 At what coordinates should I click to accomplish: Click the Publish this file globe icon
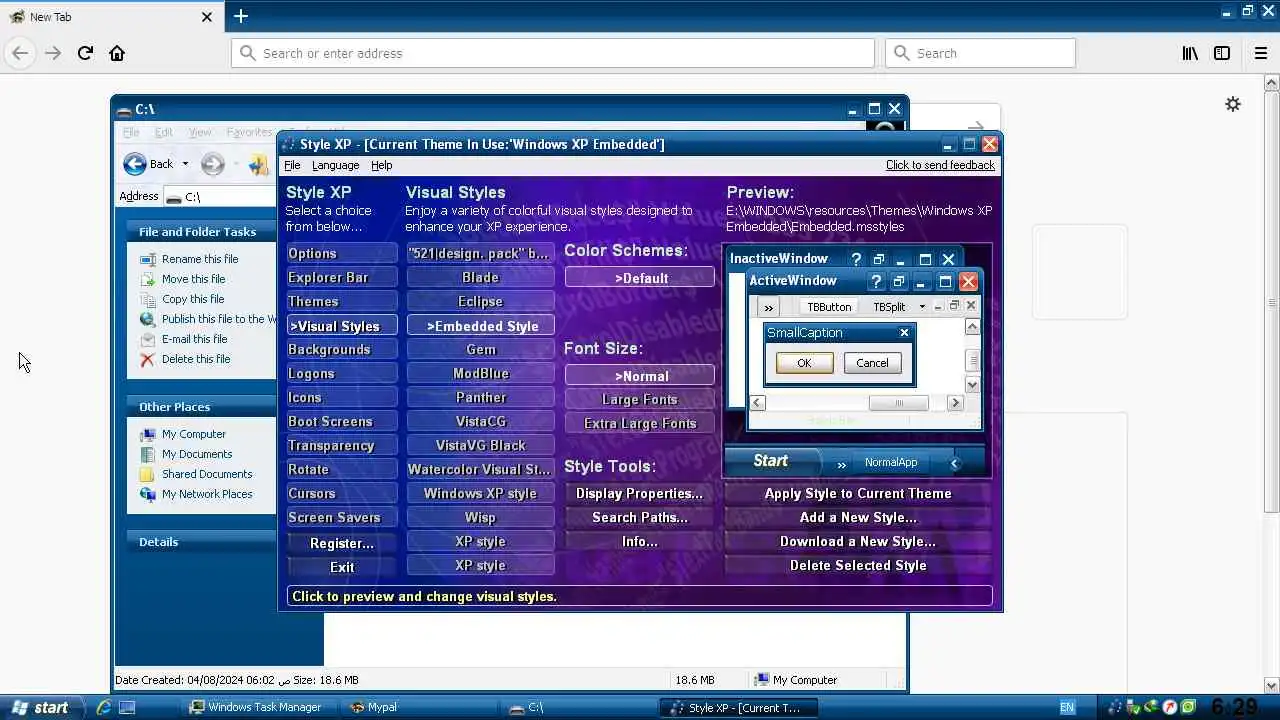click(x=148, y=319)
